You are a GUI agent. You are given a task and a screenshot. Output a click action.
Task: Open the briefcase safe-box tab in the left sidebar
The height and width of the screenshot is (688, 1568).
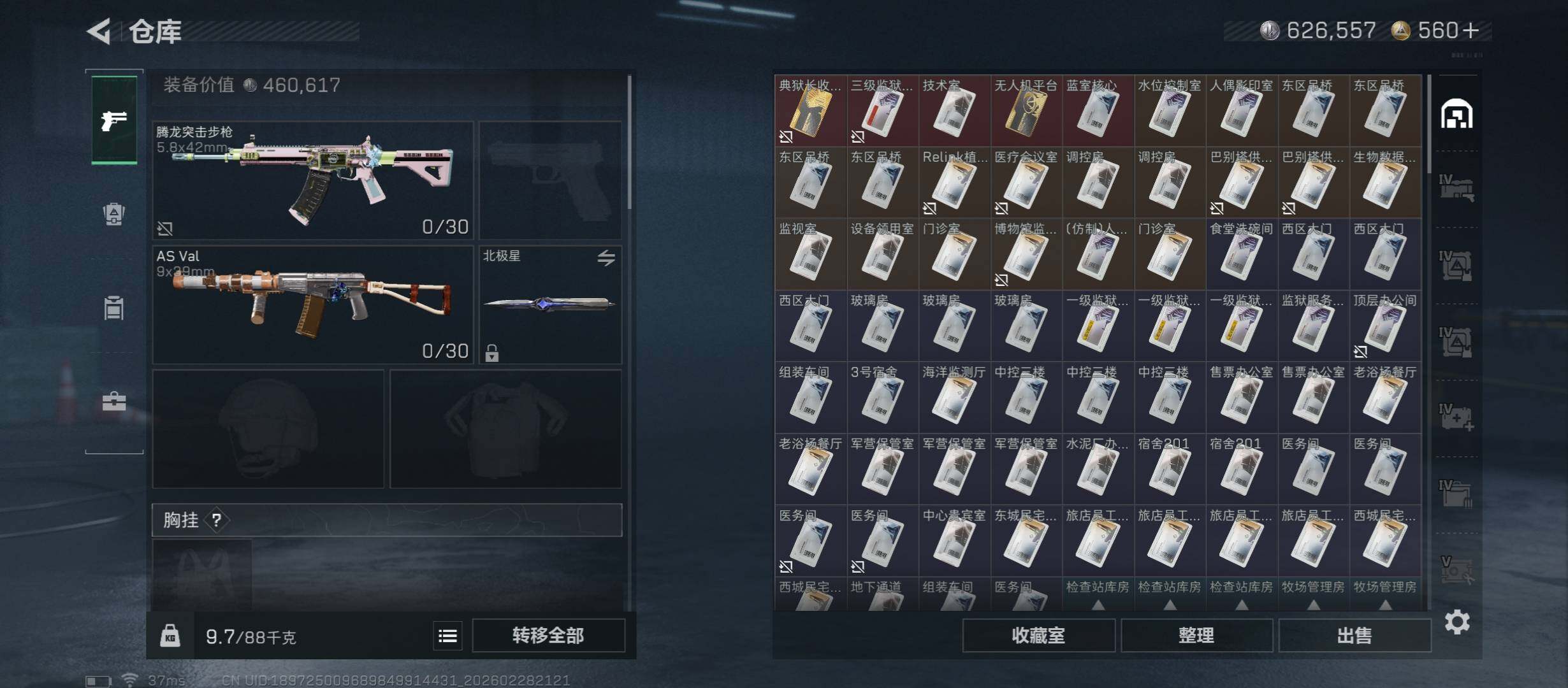pyautogui.click(x=113, y=401)
